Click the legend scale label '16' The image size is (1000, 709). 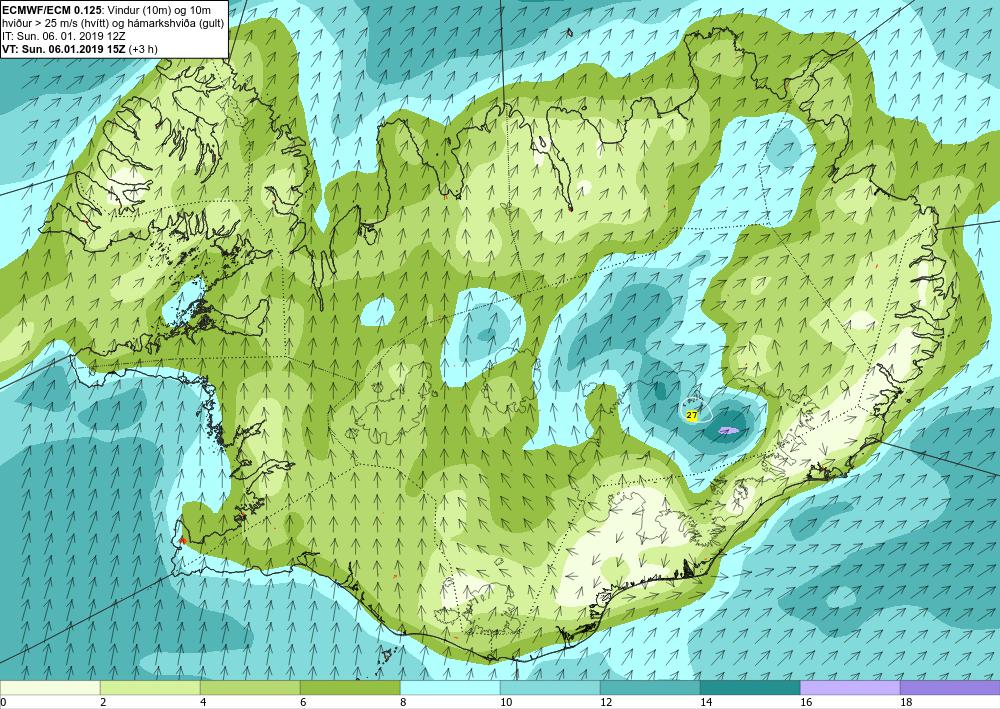pos(806,702)
